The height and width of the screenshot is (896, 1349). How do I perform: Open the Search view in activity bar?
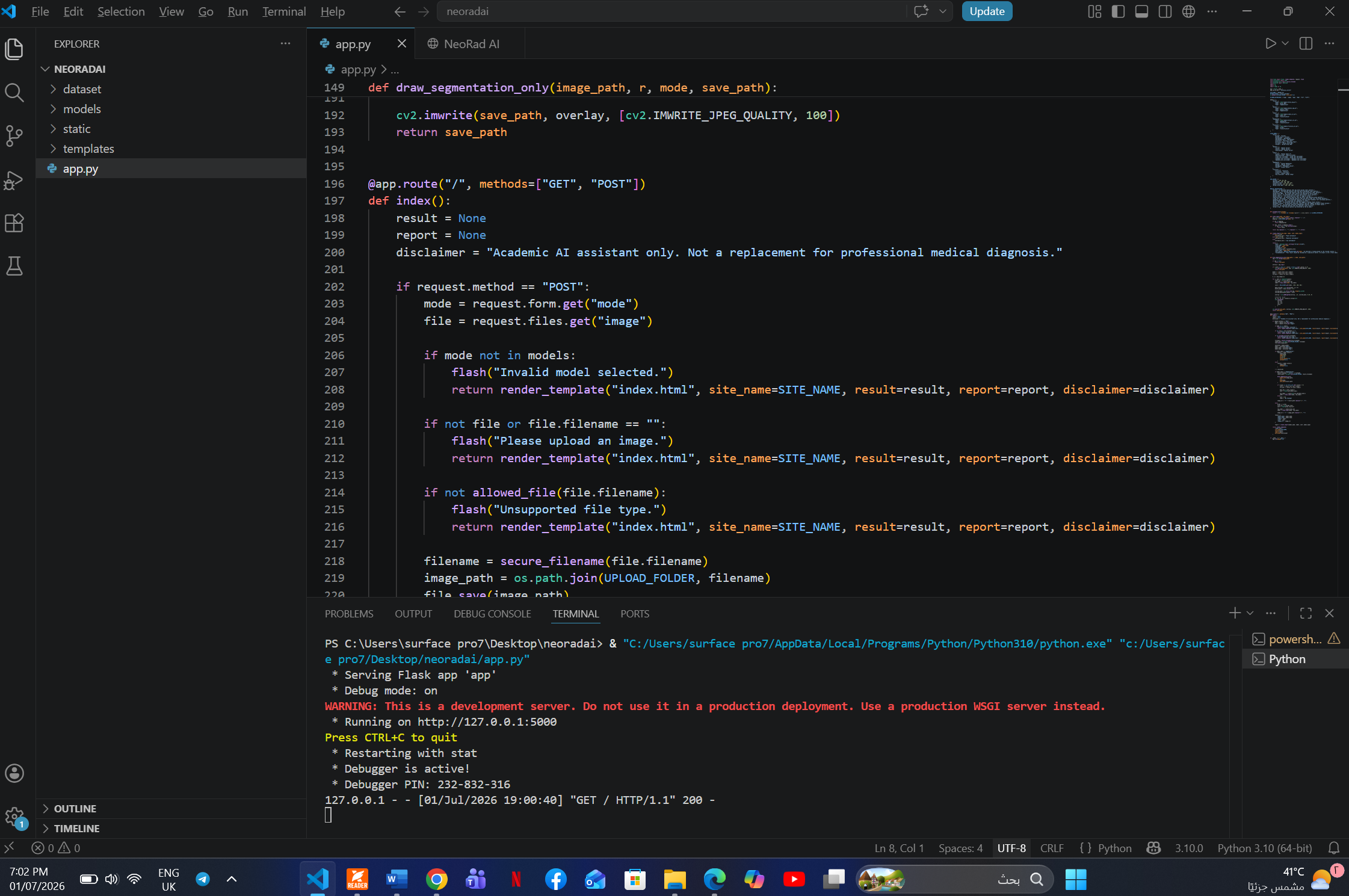tap(14, 93)
